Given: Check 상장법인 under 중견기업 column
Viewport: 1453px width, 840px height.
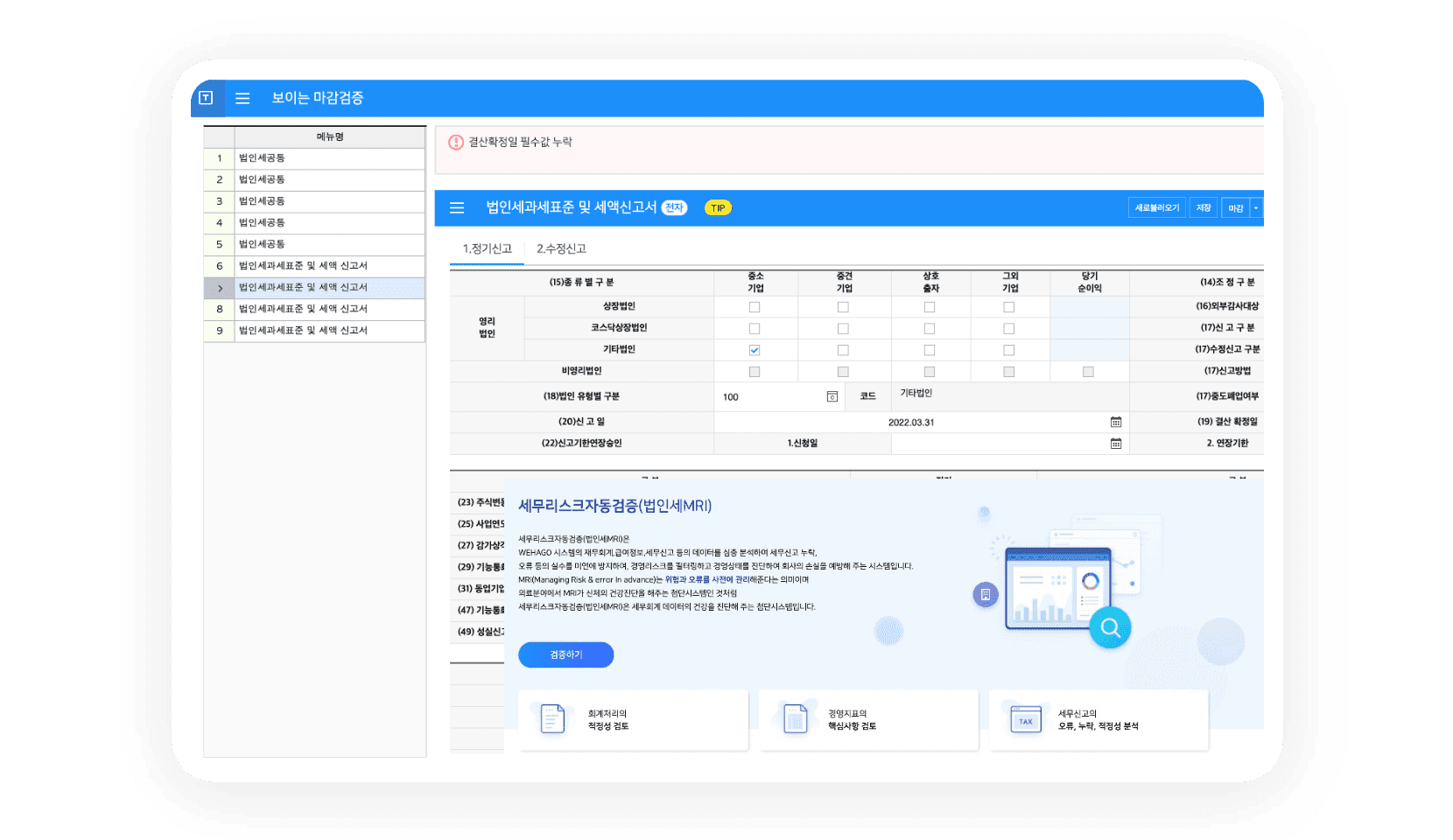Looking at the screenshot, I should [x=843, y=307].
